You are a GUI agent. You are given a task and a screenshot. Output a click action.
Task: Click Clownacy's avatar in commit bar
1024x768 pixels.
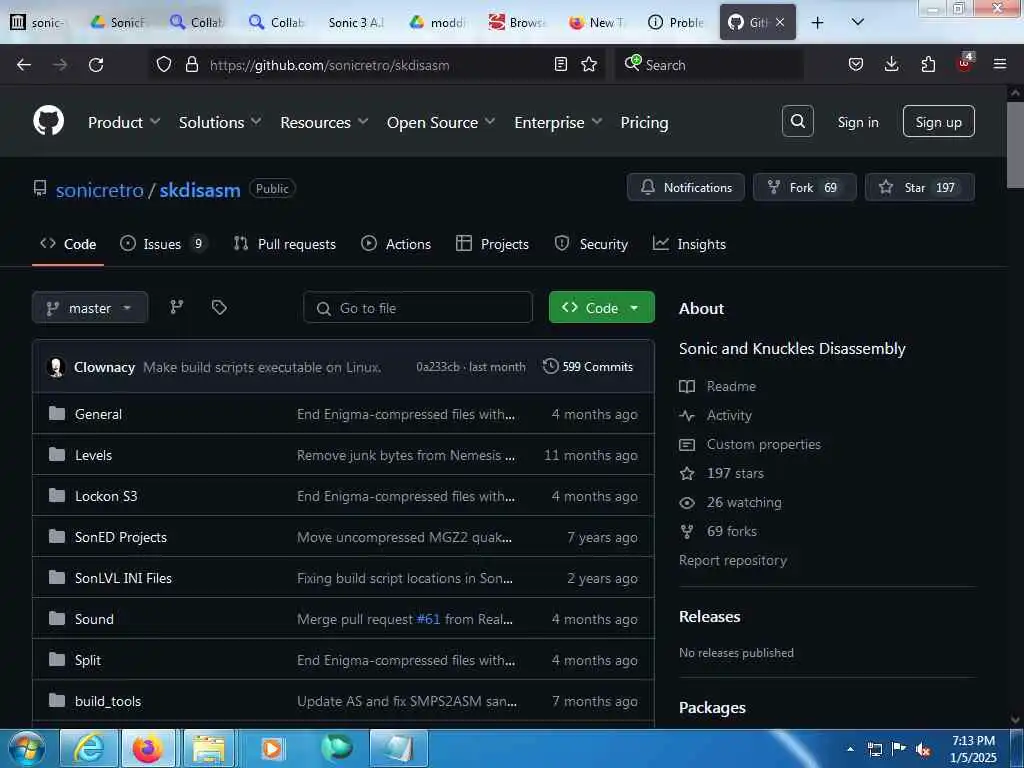coord(56,367)
